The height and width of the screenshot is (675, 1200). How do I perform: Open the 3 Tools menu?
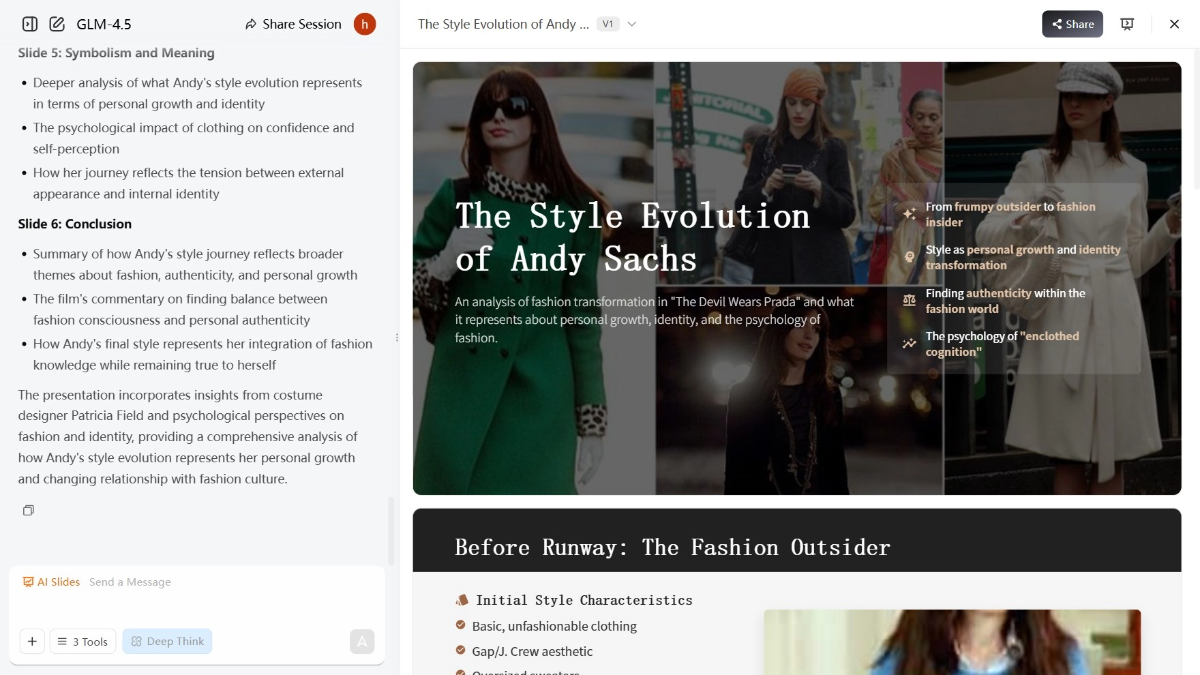pyautogui.click(x=84, y=642)
